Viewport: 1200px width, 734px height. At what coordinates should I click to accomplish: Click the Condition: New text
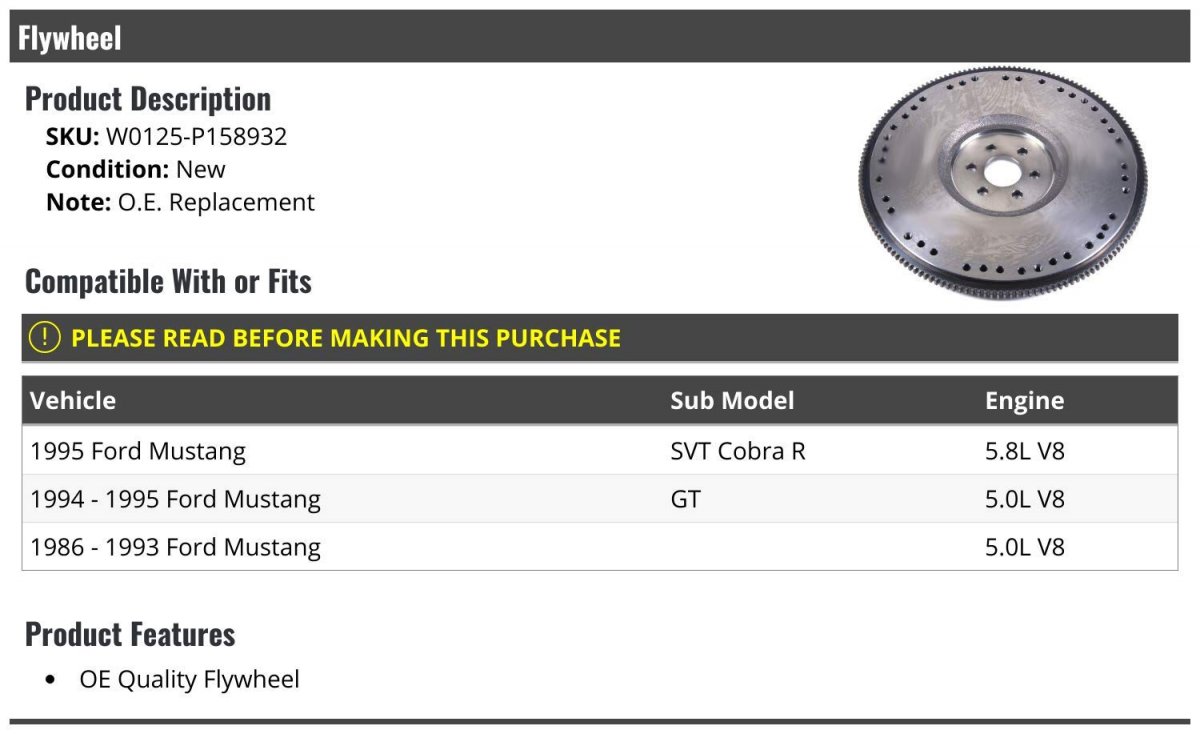click(x=136, y=169)
